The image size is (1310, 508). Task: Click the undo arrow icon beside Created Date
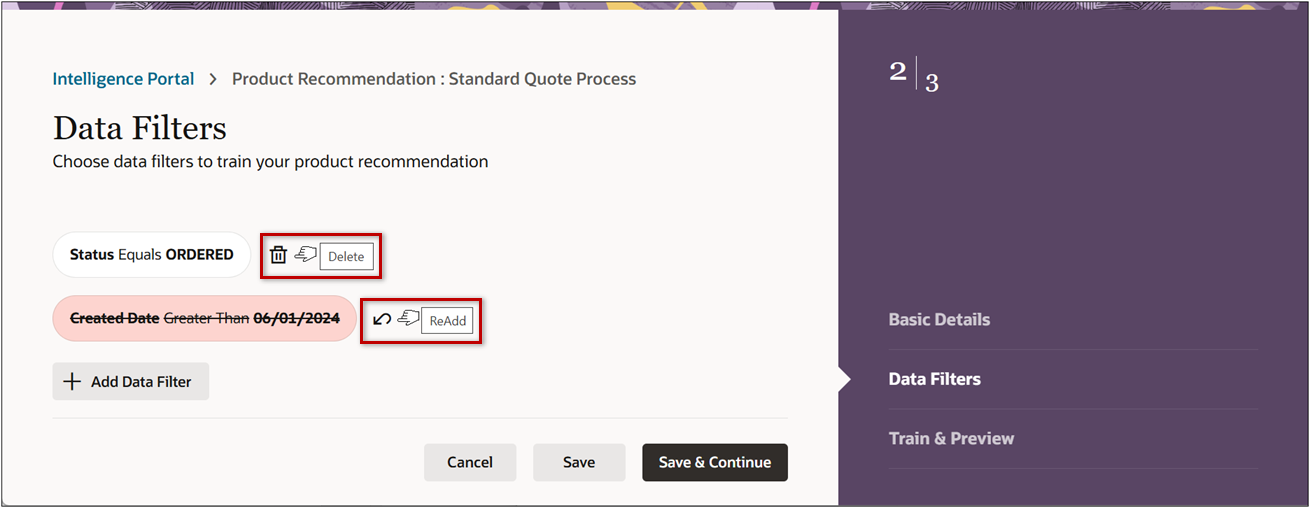381,319
